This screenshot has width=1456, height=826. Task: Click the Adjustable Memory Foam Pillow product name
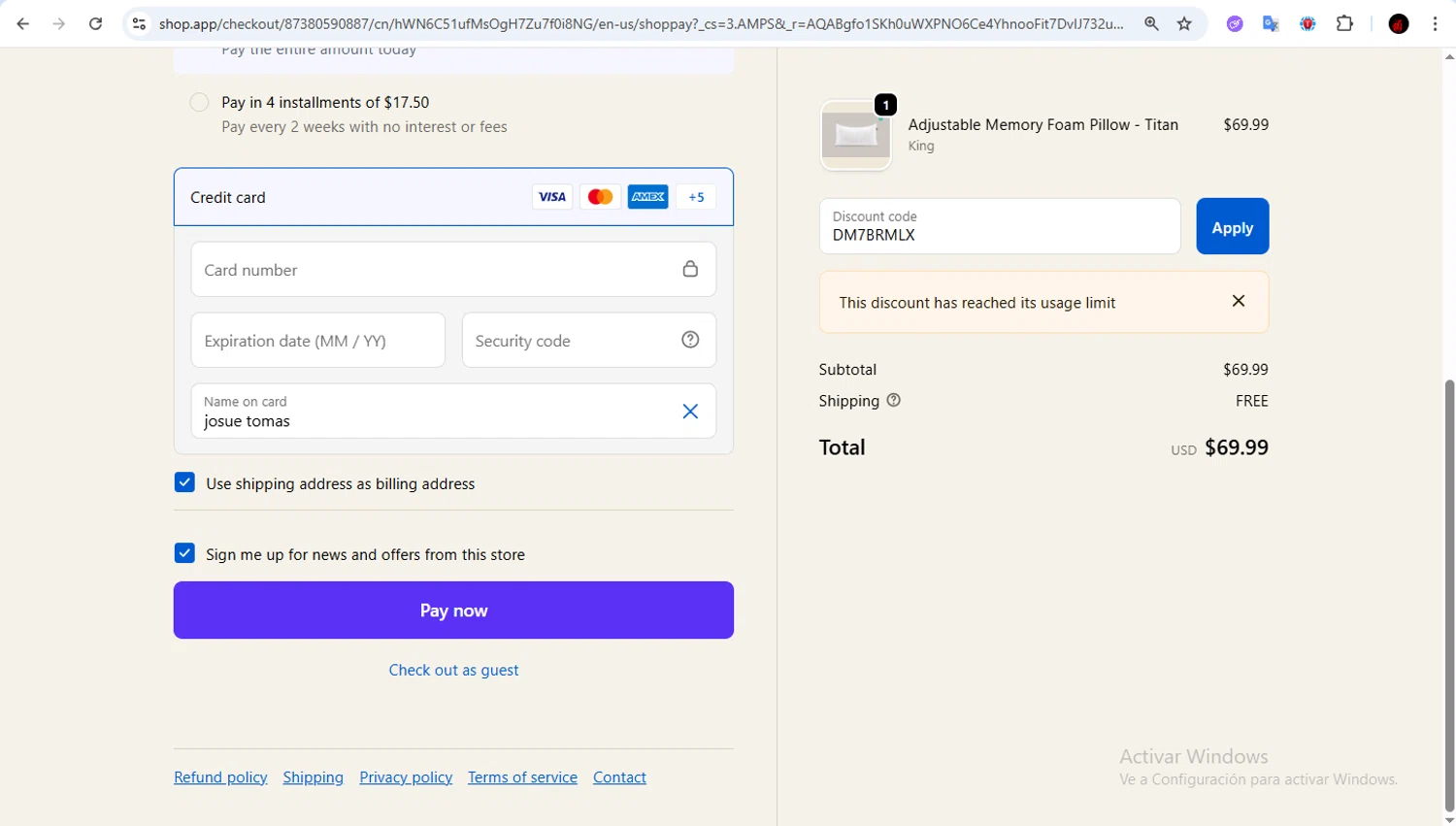1043,124
